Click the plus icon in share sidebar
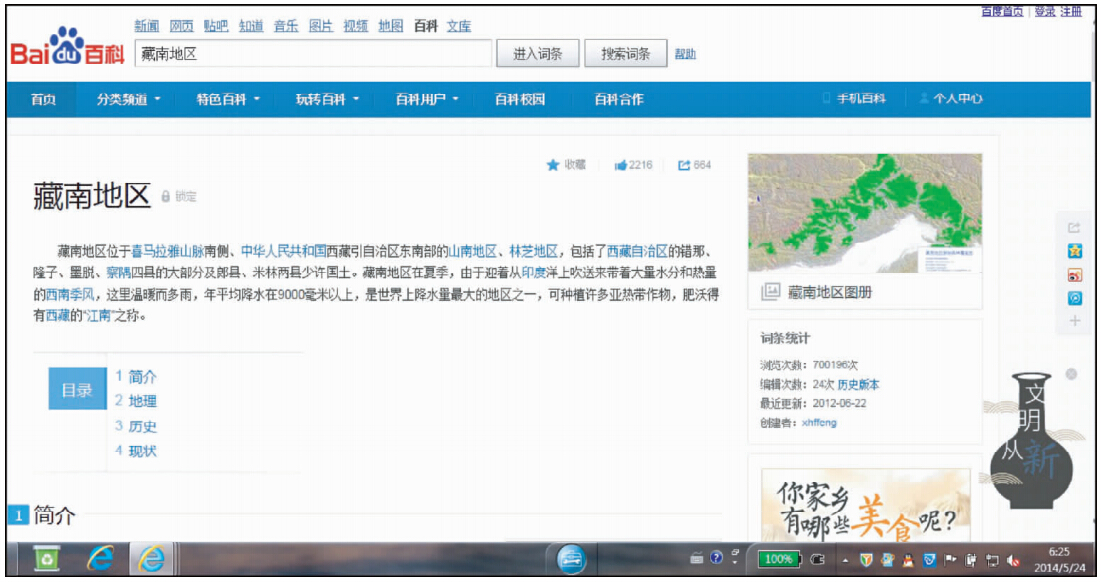 [x=1075, y=321]
